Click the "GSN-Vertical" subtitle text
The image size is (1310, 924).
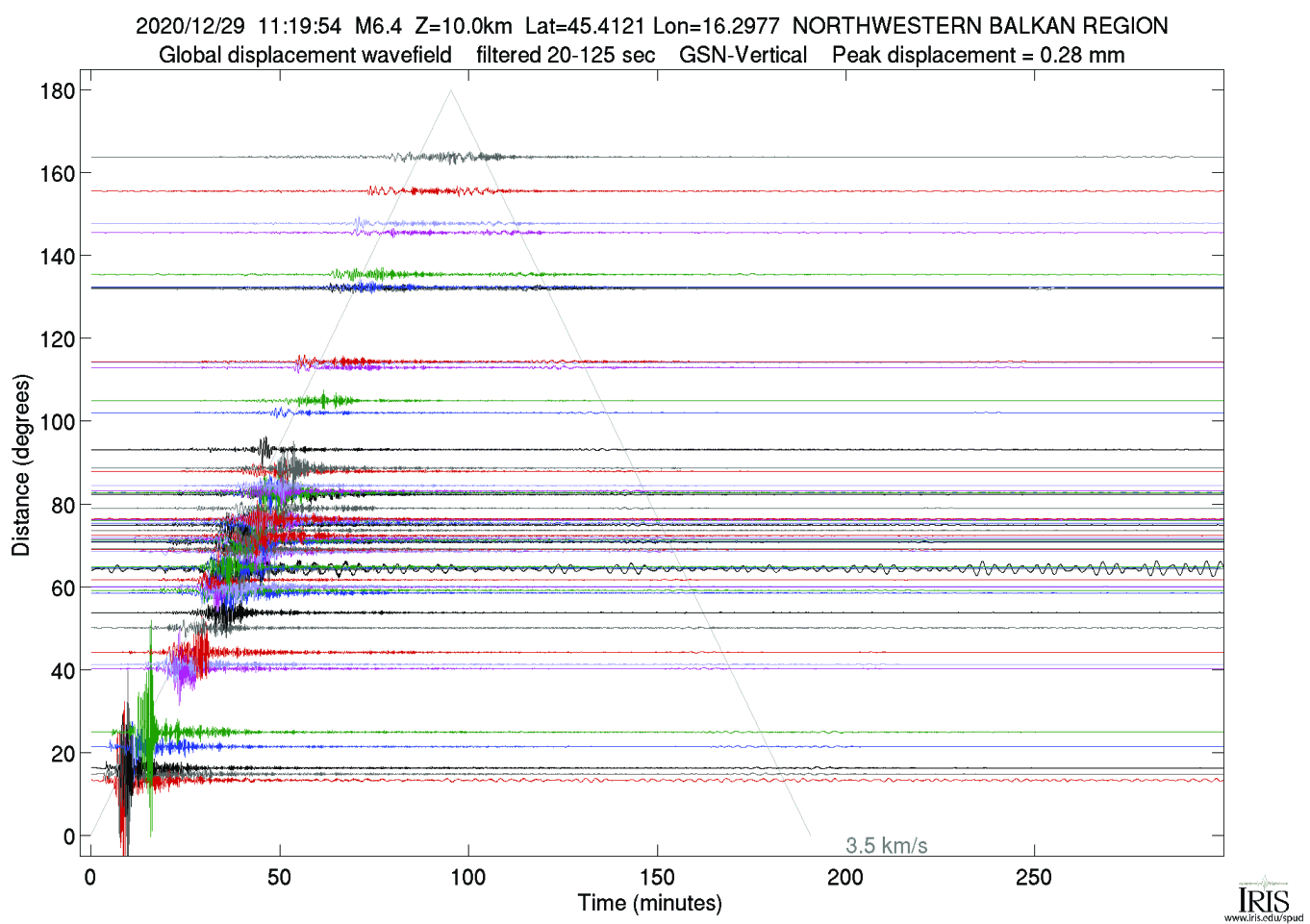pos(743,55)
